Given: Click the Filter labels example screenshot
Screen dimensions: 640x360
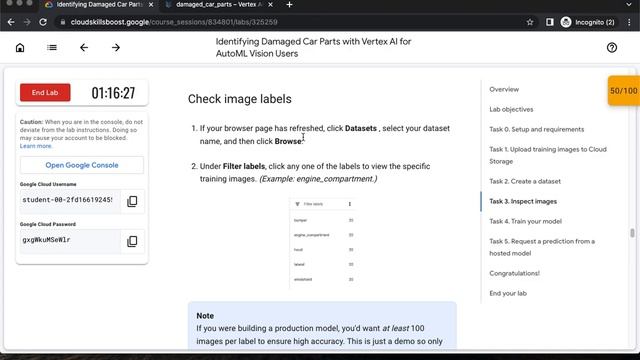Looking at the screenshot, I should pyautogui.click(x=322, y=243).
